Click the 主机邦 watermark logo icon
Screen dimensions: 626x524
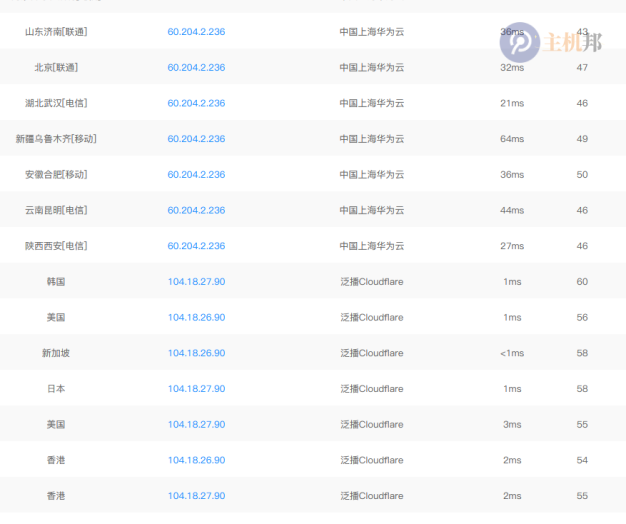click(519, 42)
